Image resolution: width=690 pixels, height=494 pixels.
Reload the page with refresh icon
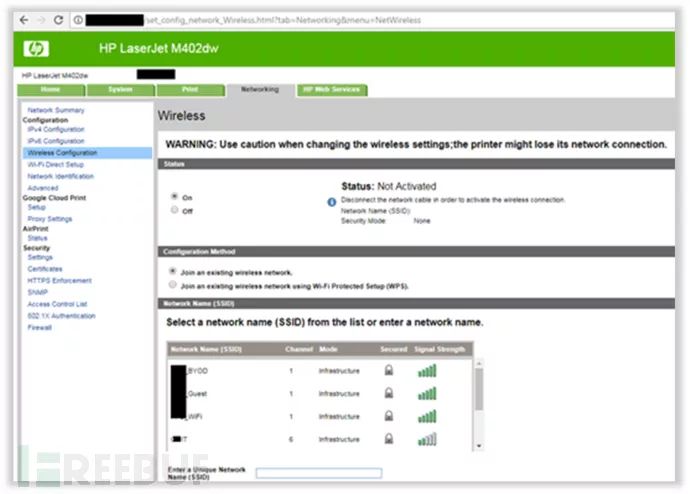coord(58,20)
